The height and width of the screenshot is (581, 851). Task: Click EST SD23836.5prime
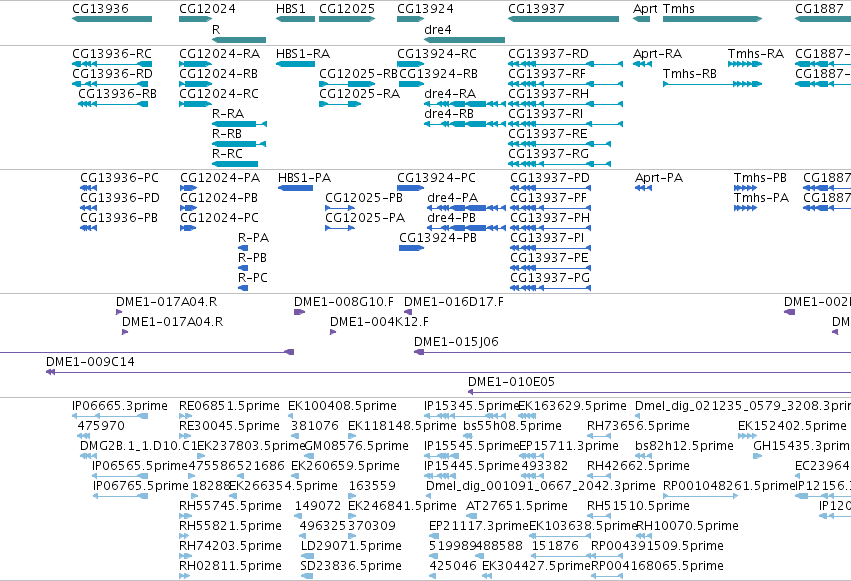307,576
